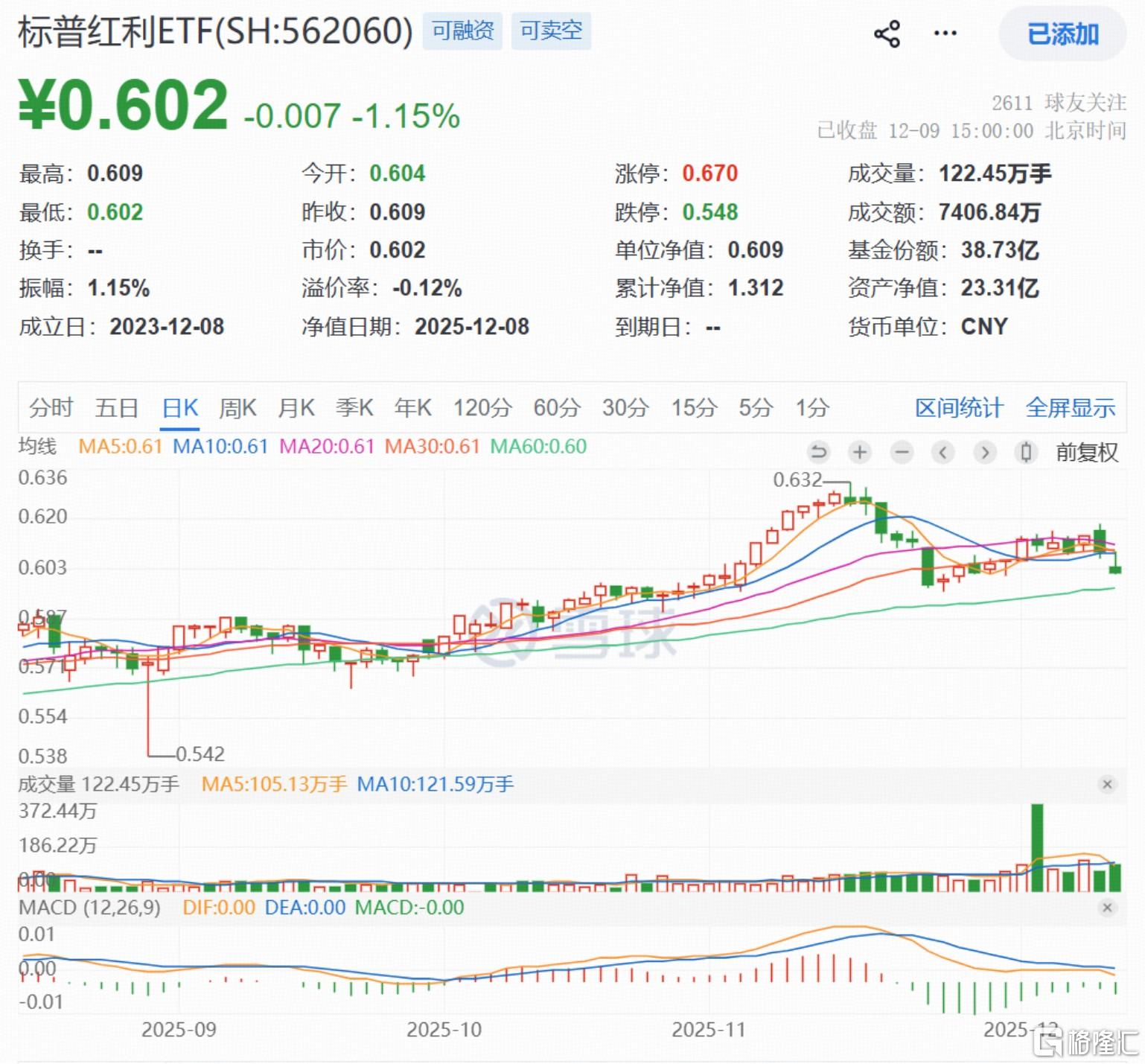Click the tallest green volume bar
Image resolution: width=1145 pixels, height=1064 pixels.
pos(1037,847)
